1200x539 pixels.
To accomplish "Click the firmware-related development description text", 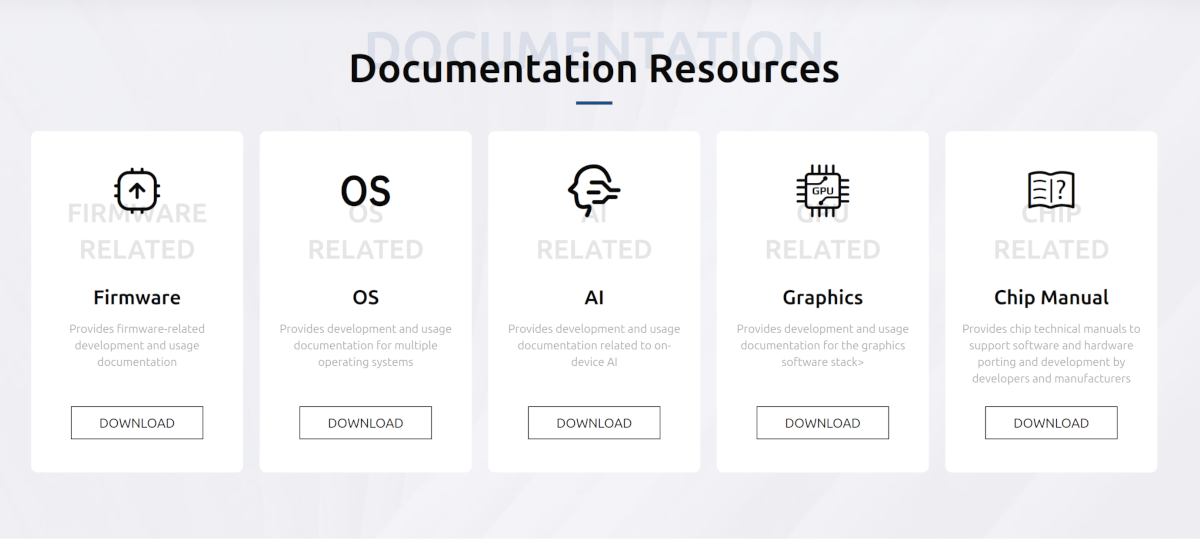I will [x=137, y=345].
